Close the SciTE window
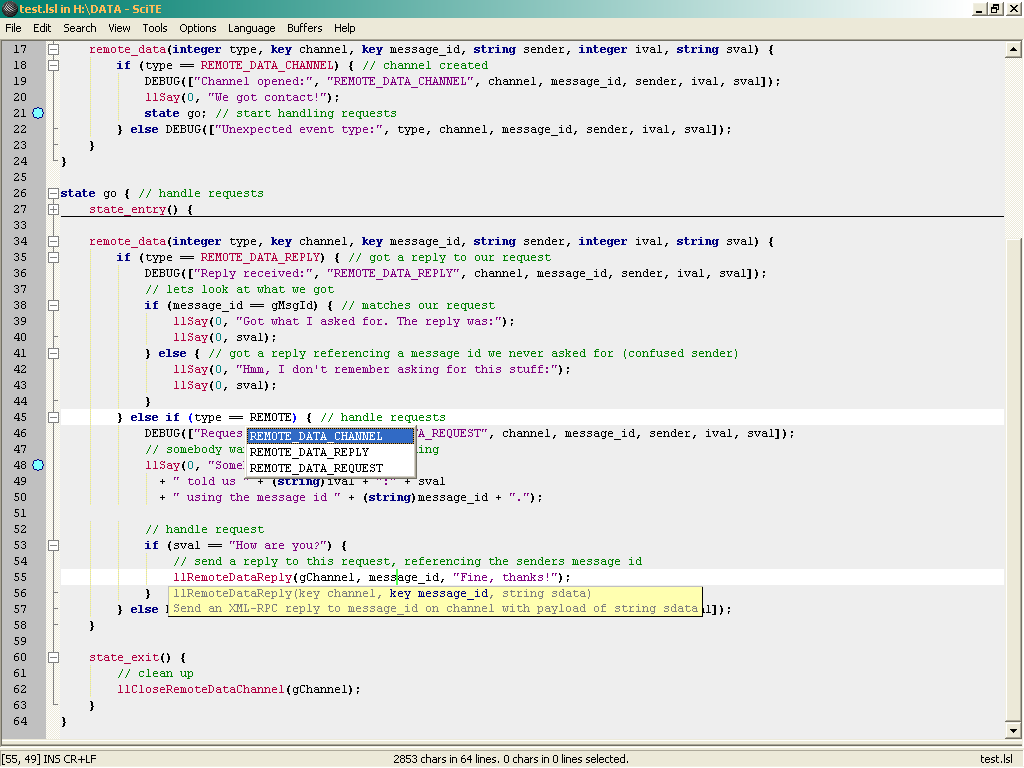 pos(1012,9)
